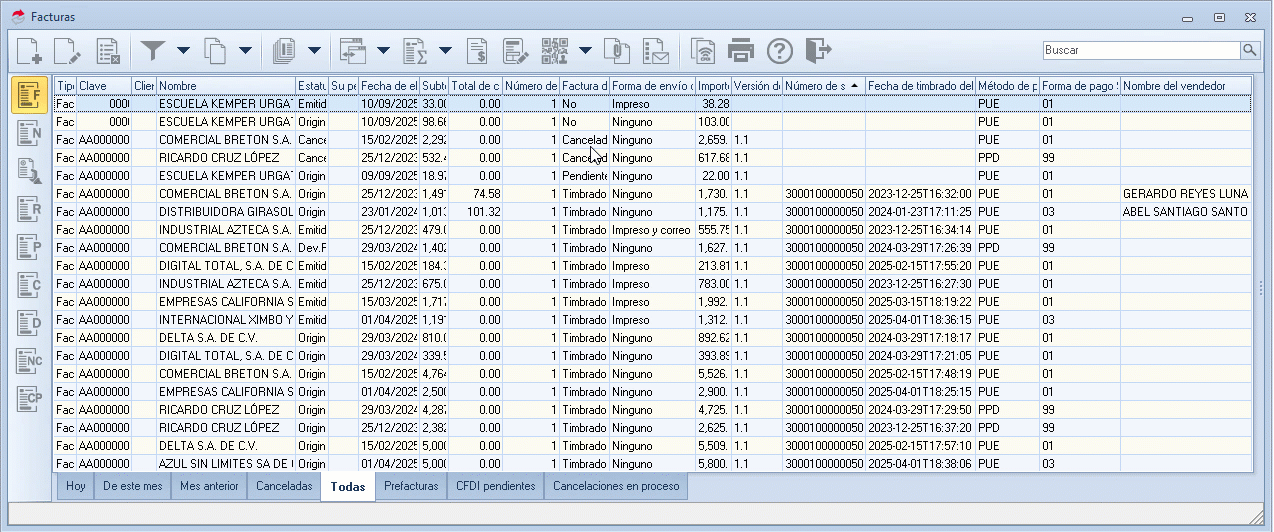Image resolution: width=1274 pixels, height=532 pixels.
Task: Click the printer icon
Action: coord(741,50)
